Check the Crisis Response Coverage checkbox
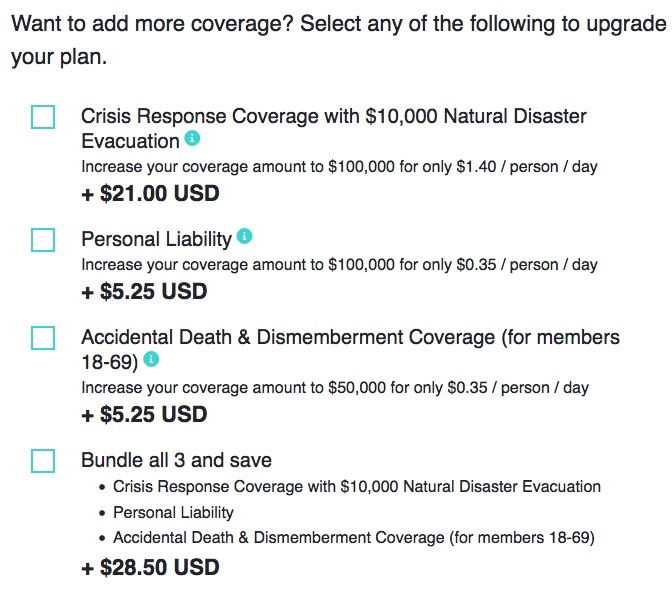 43,117
